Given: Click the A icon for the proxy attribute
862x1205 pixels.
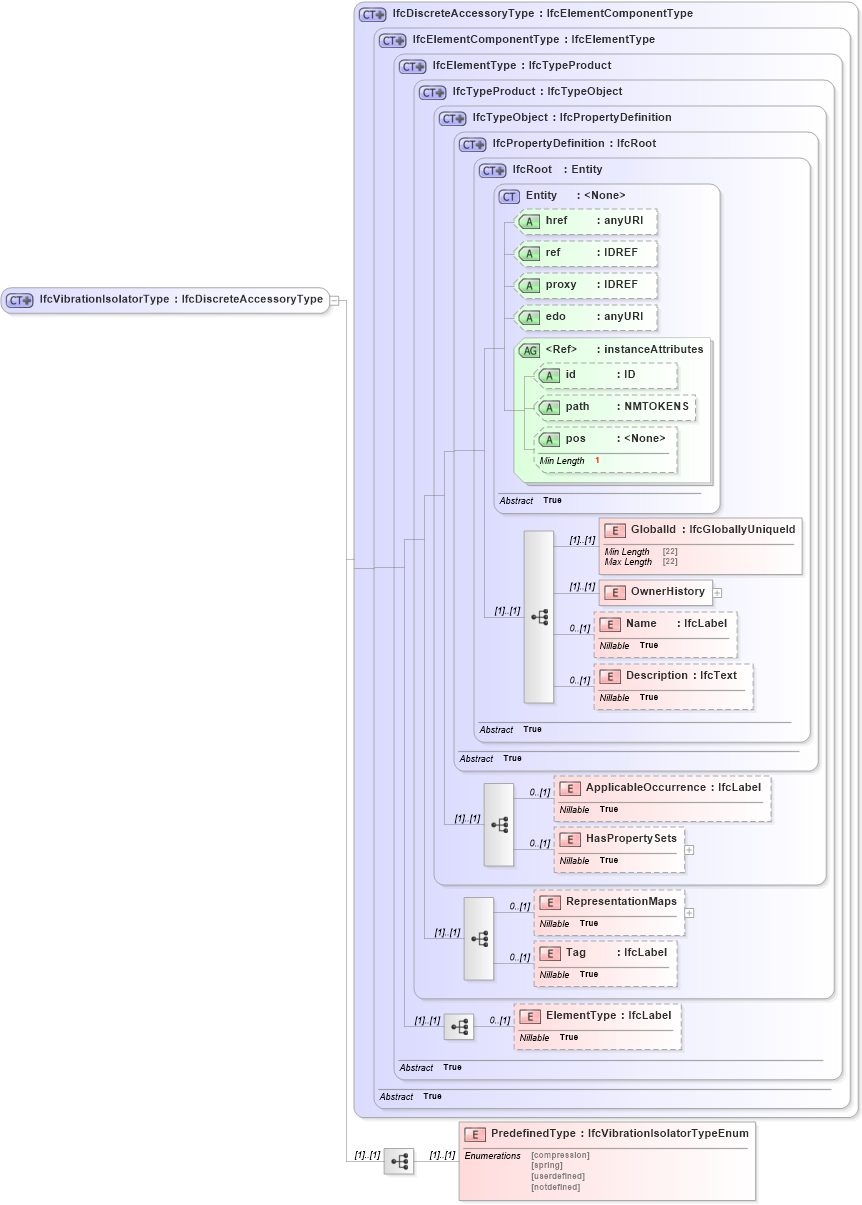Looking at the screenshot, I should pos(530,285).
